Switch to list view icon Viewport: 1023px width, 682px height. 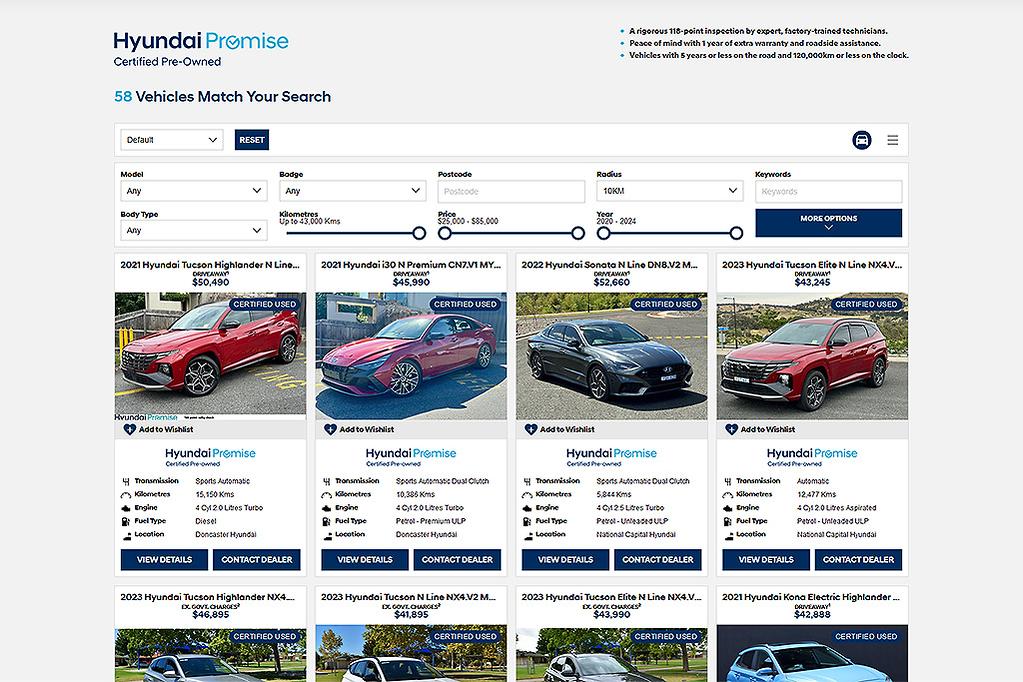(x=893, y=140)
